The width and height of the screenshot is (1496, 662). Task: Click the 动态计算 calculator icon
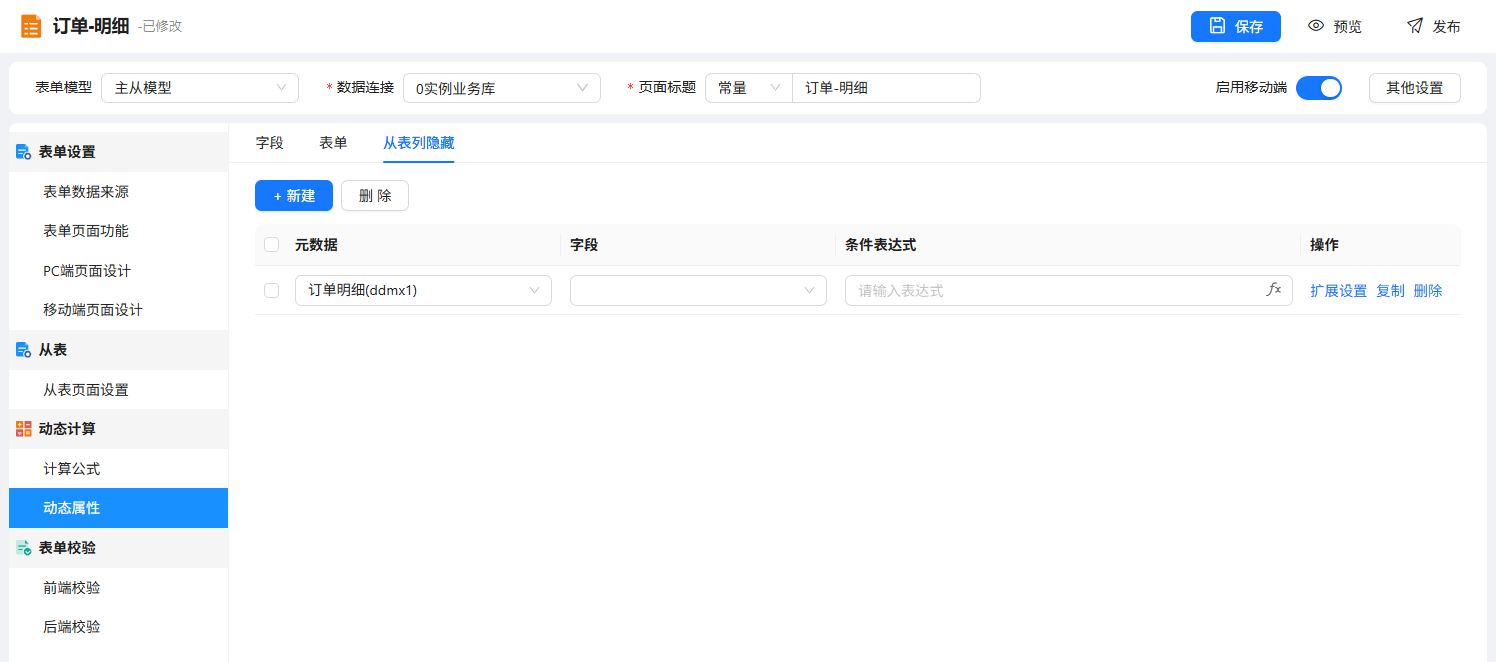tap(23, 429)
